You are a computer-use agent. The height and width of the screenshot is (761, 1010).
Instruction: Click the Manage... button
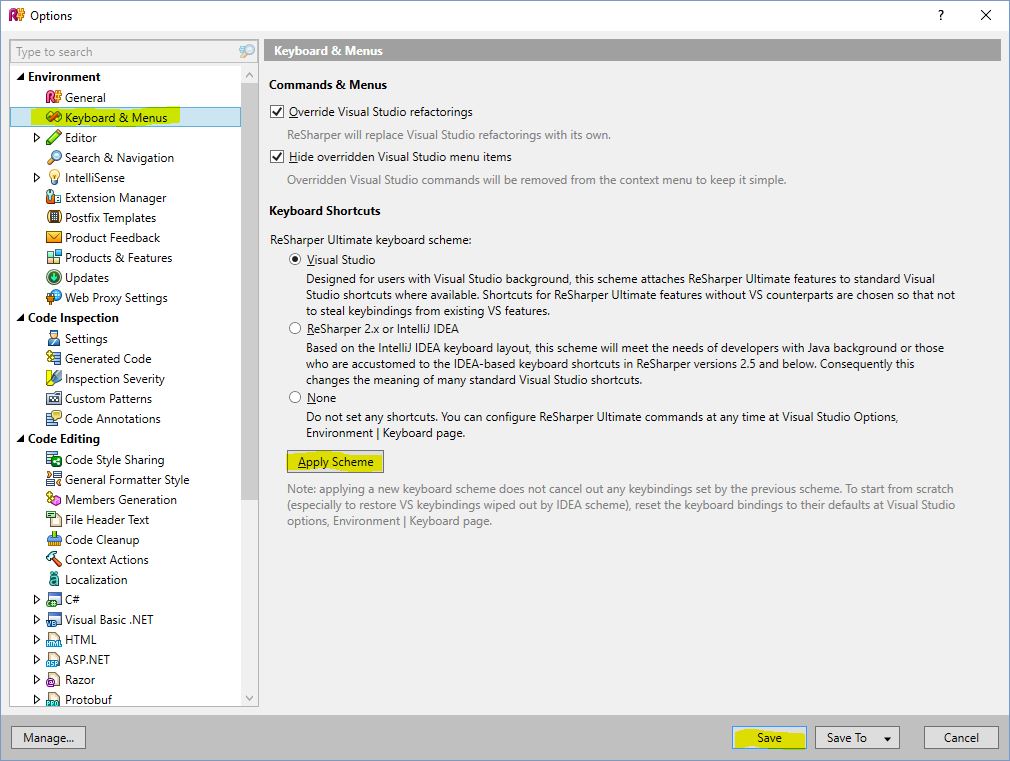48,737
